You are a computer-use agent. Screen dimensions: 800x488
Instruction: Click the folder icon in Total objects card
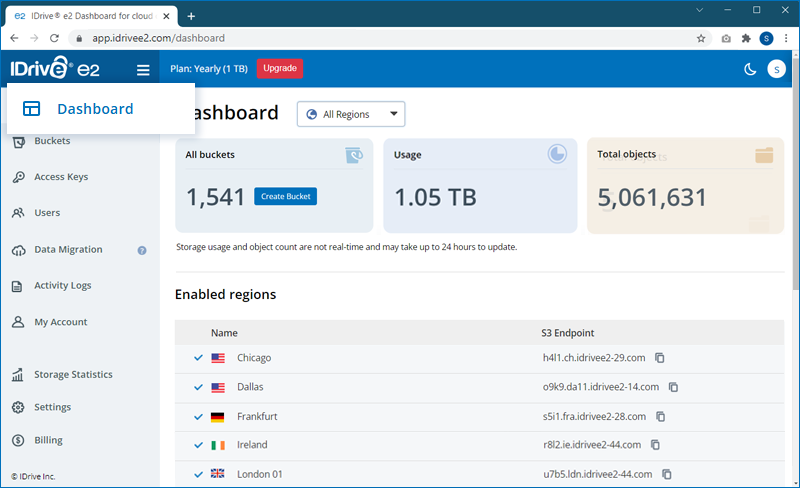pyautogui.click(x=764, y=155)
